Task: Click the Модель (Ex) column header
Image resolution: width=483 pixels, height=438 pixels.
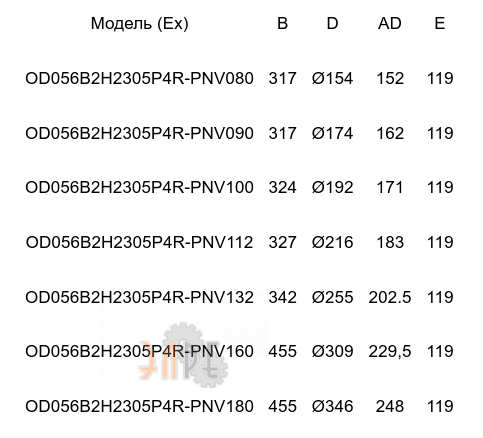Action: point(139,24)
